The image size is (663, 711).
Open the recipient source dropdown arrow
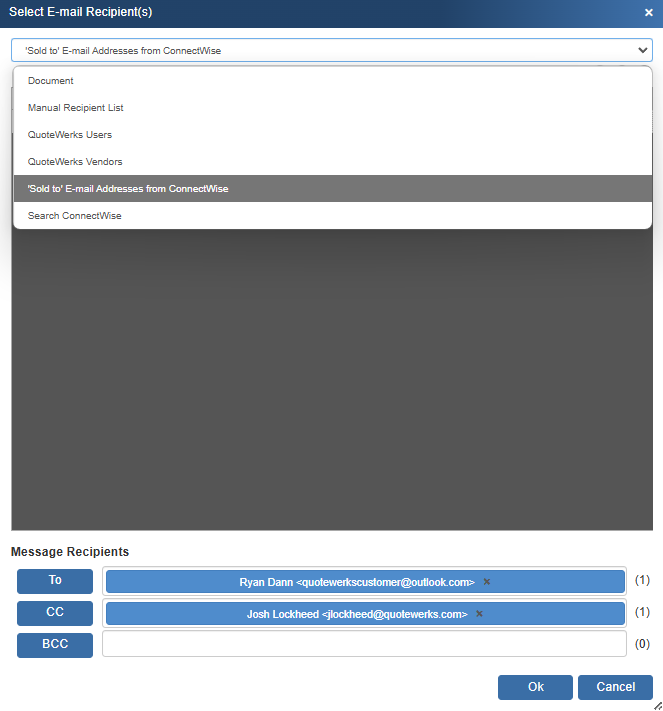(x=642, y=50)
